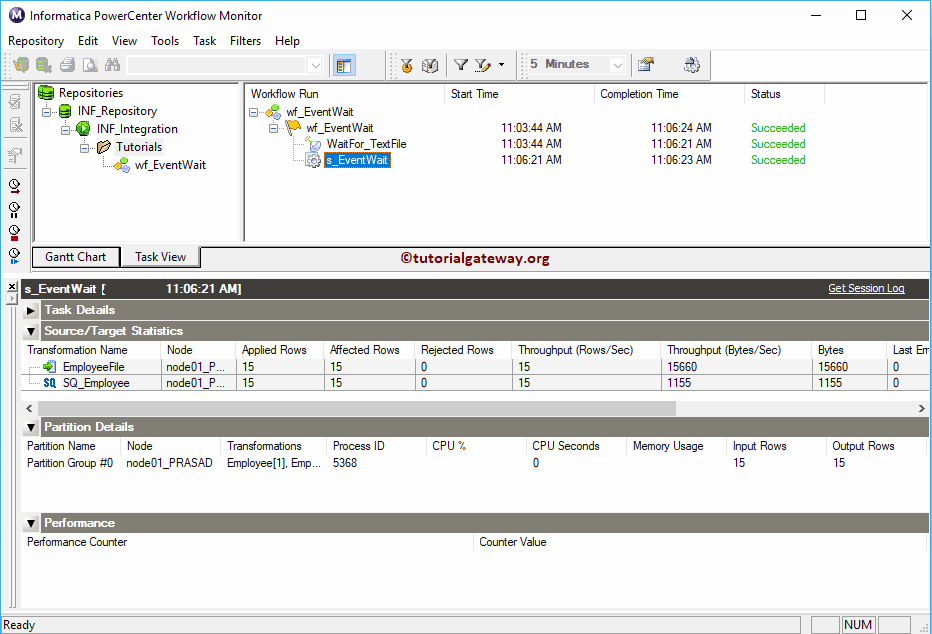Switch to the Gantt Chart tab

coord(75,257)
